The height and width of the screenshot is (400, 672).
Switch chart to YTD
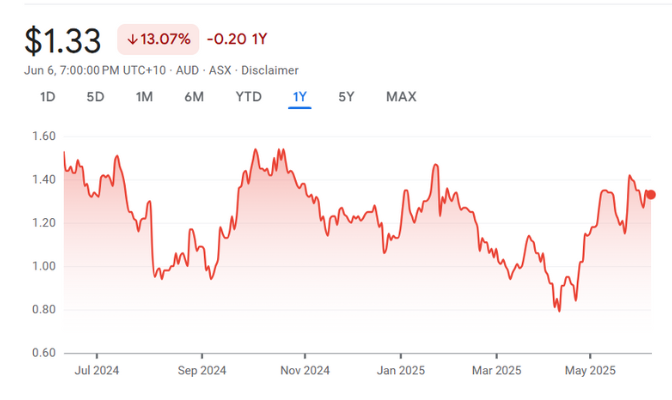pos(248,97)
